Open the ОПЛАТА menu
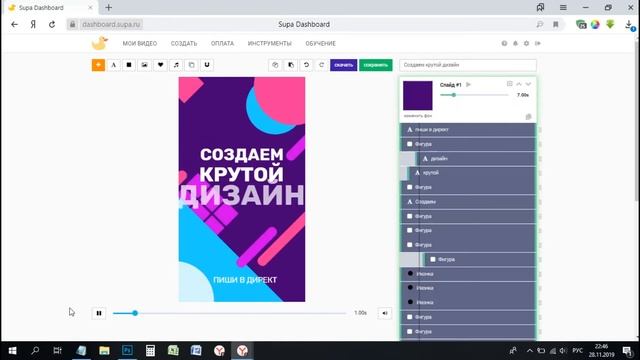The width and height of the screenshot is (640, 360). tap(222, 43)
